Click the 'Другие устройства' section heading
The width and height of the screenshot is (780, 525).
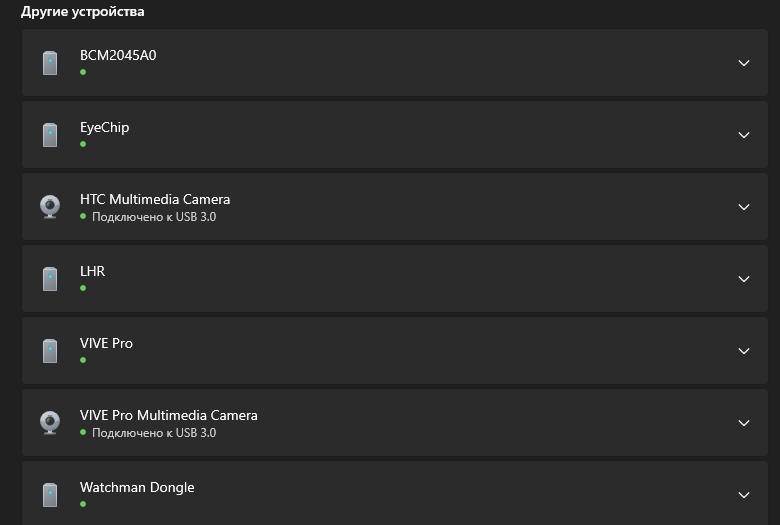pos(82,12)
